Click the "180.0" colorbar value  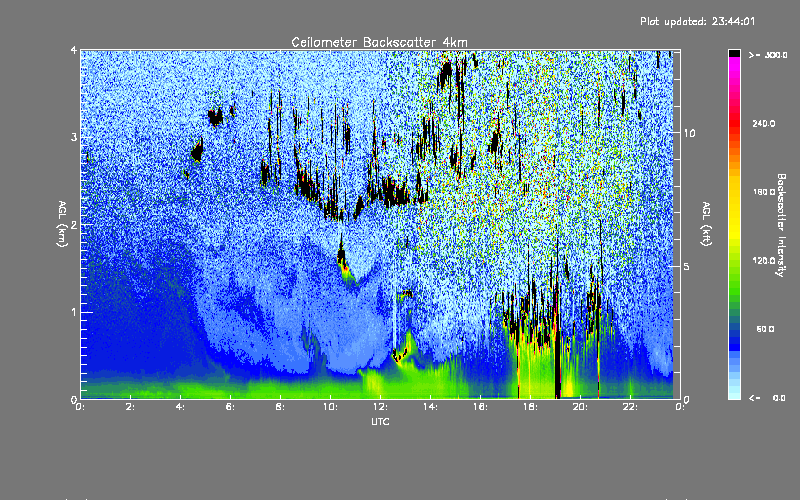pyautogui.click(x=764, y=192)
